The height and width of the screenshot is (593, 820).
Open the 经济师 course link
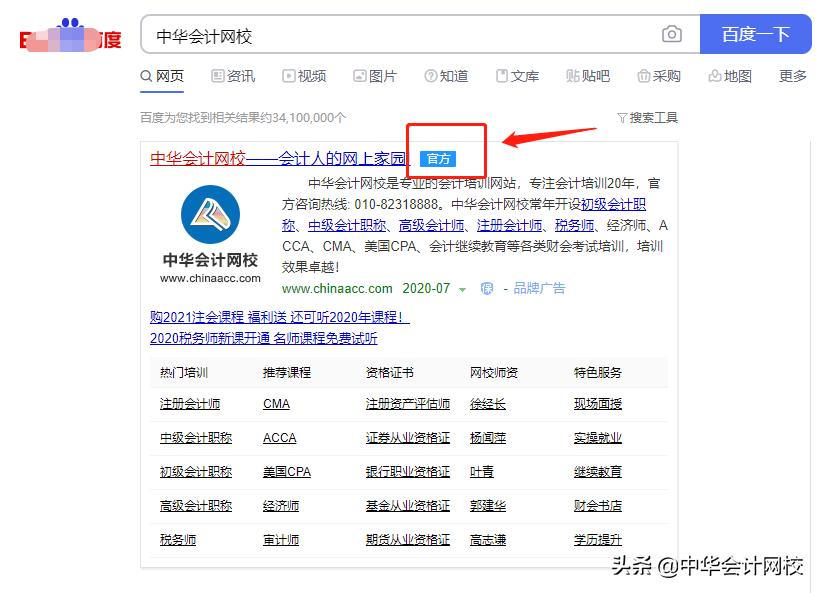click(x=281, y=506)
